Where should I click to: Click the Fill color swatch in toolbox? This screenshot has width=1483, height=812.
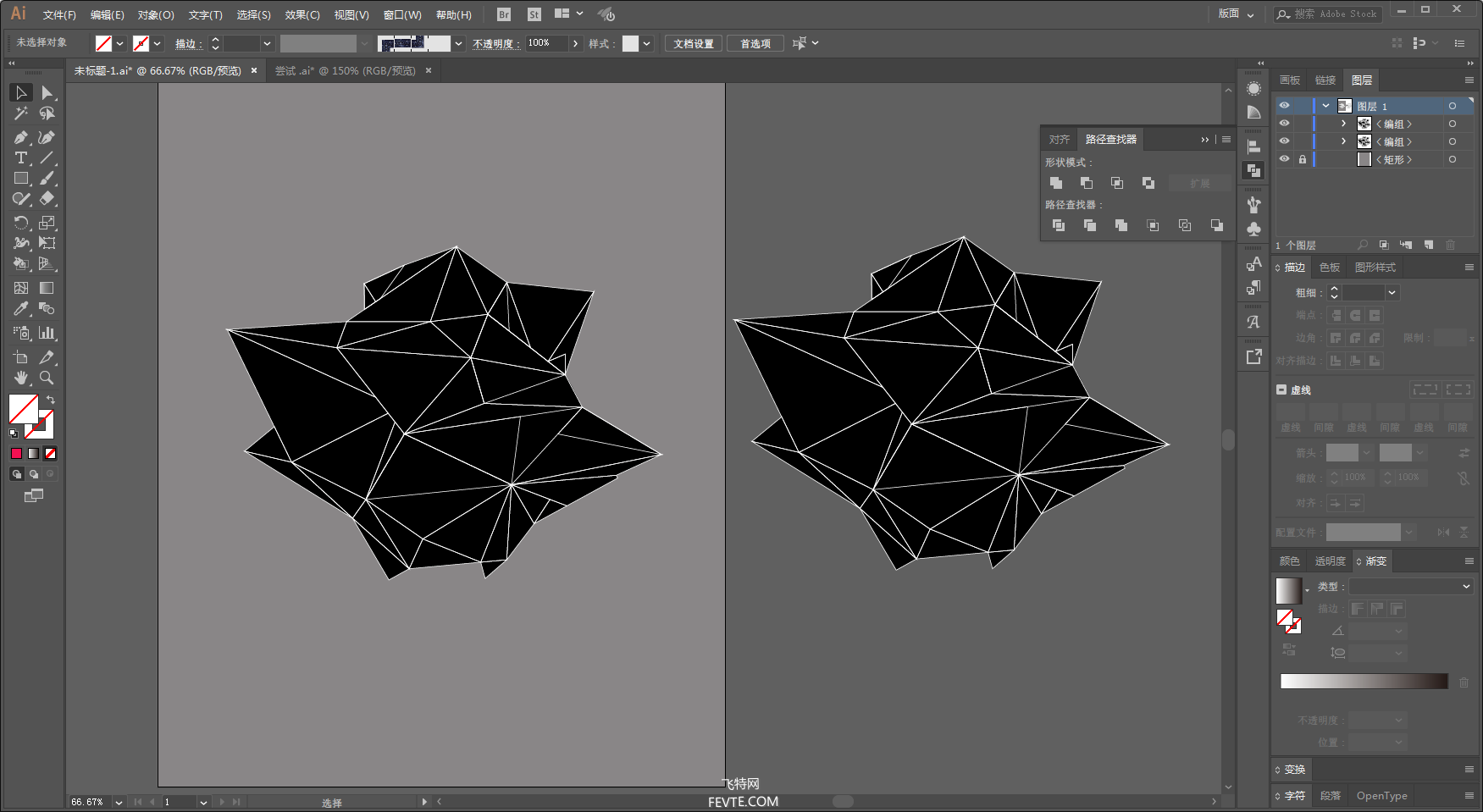[23, 409]
